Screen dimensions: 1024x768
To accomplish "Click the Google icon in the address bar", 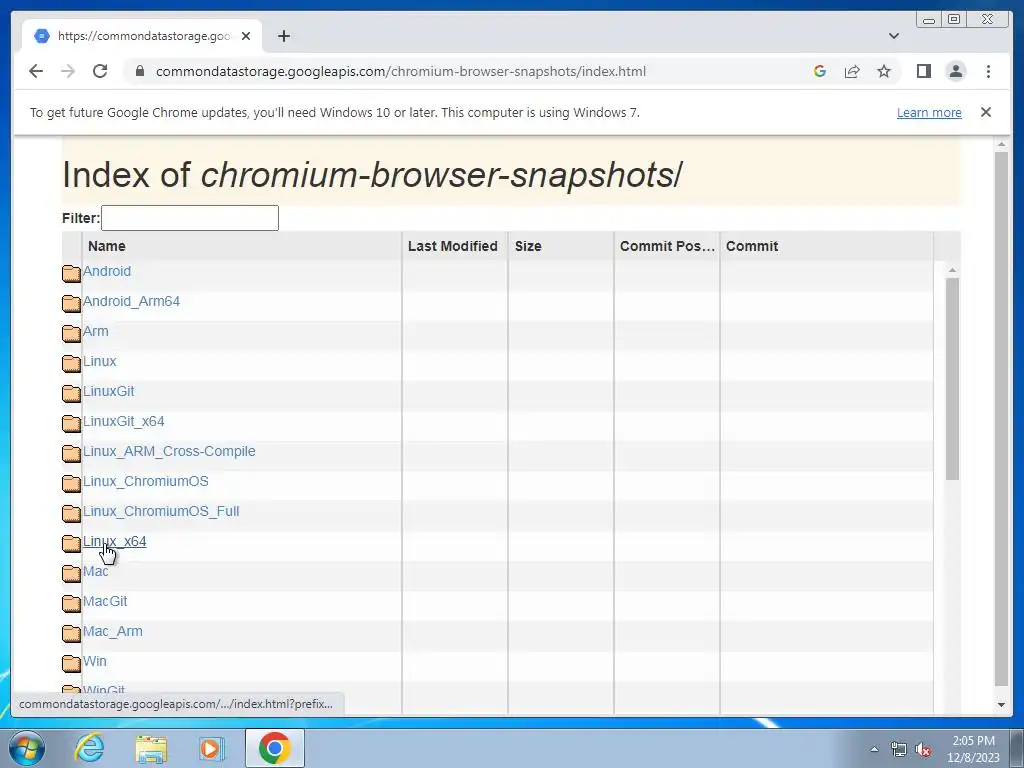I will [820, 71].
